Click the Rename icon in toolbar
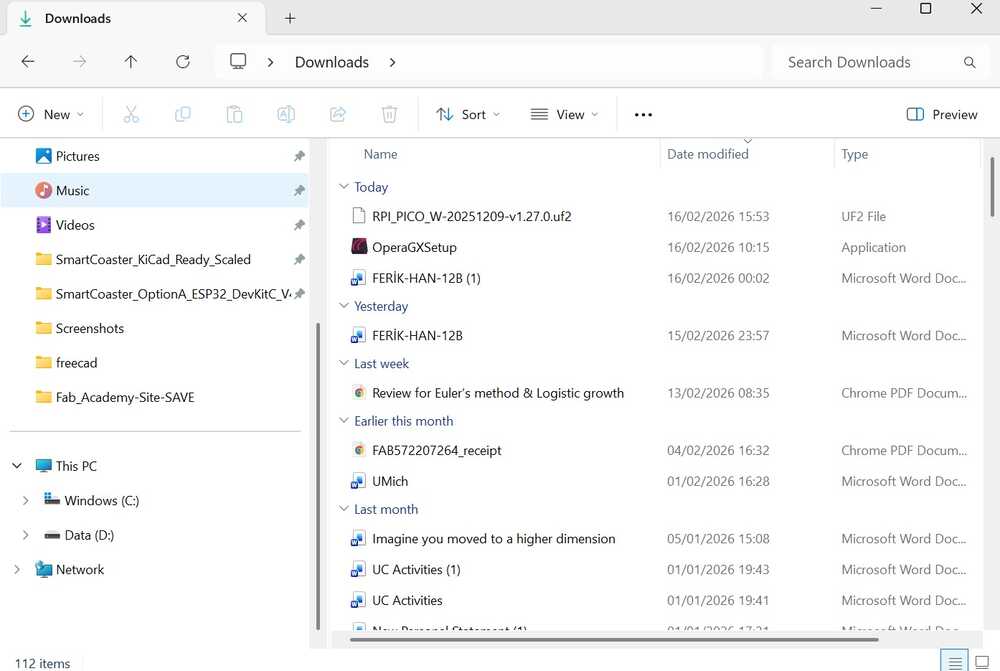 [x=286, y=115]
